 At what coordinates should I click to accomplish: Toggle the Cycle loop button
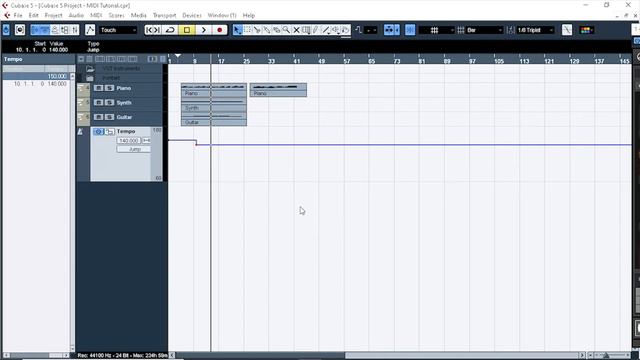170,30
